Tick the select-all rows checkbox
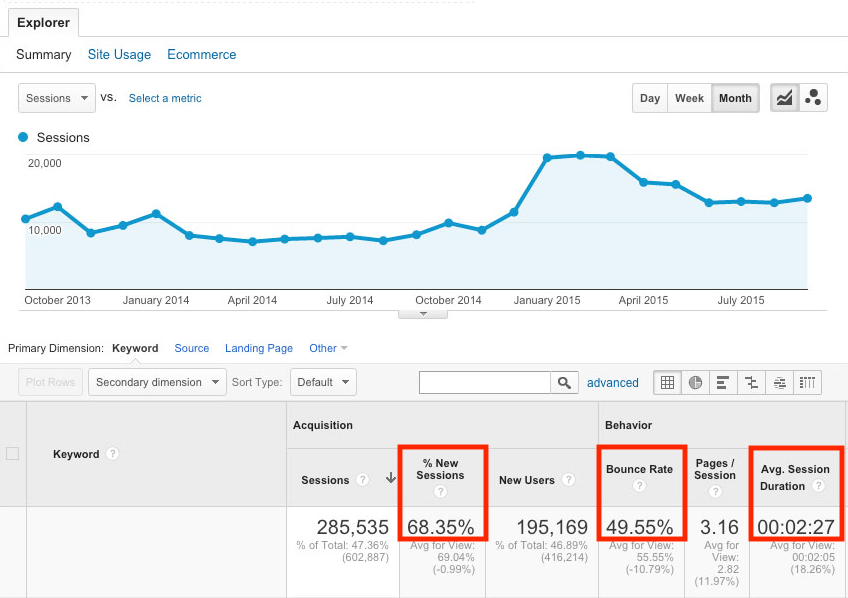 click(12, 454)
